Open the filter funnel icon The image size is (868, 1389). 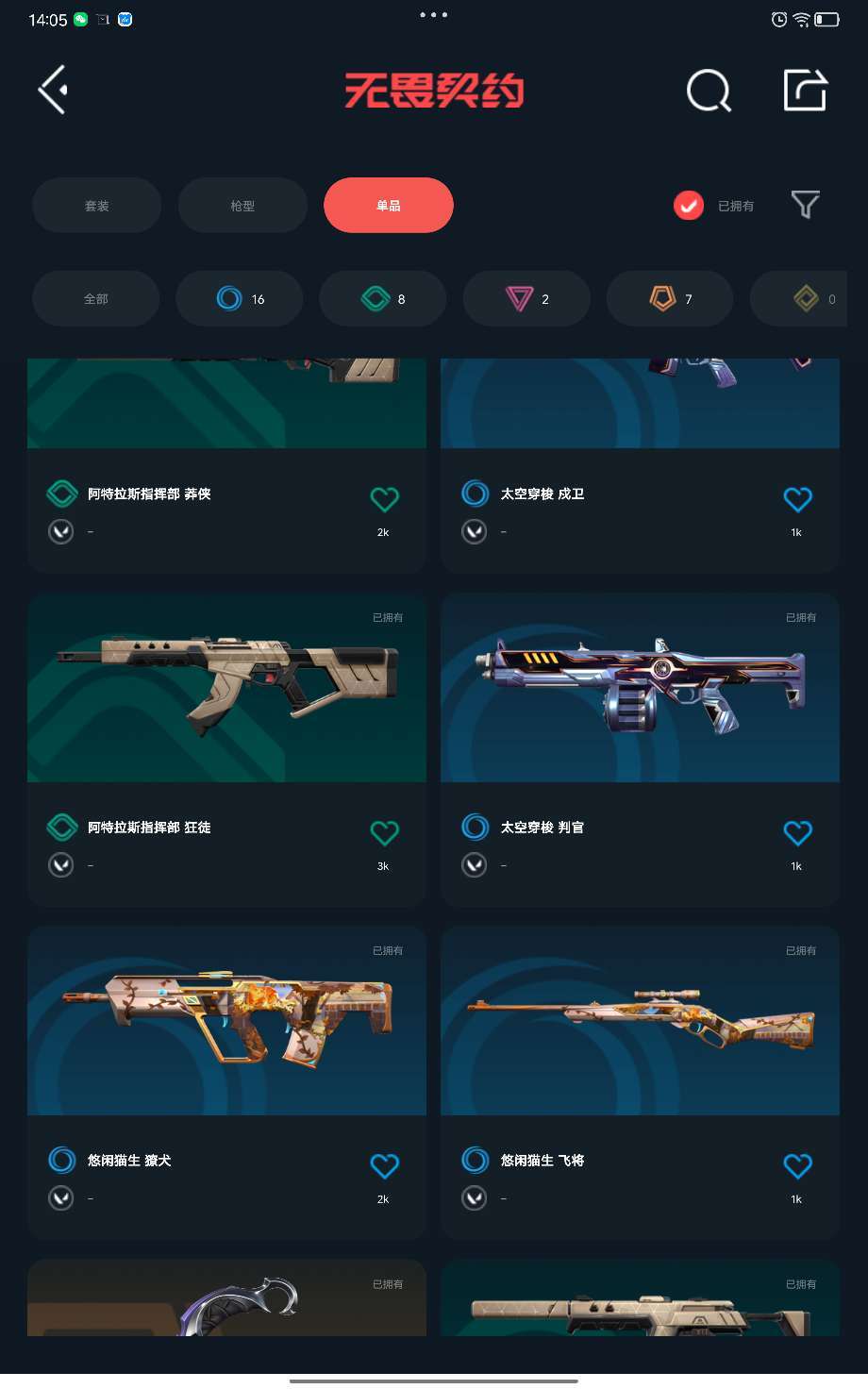tap(805, 205)
